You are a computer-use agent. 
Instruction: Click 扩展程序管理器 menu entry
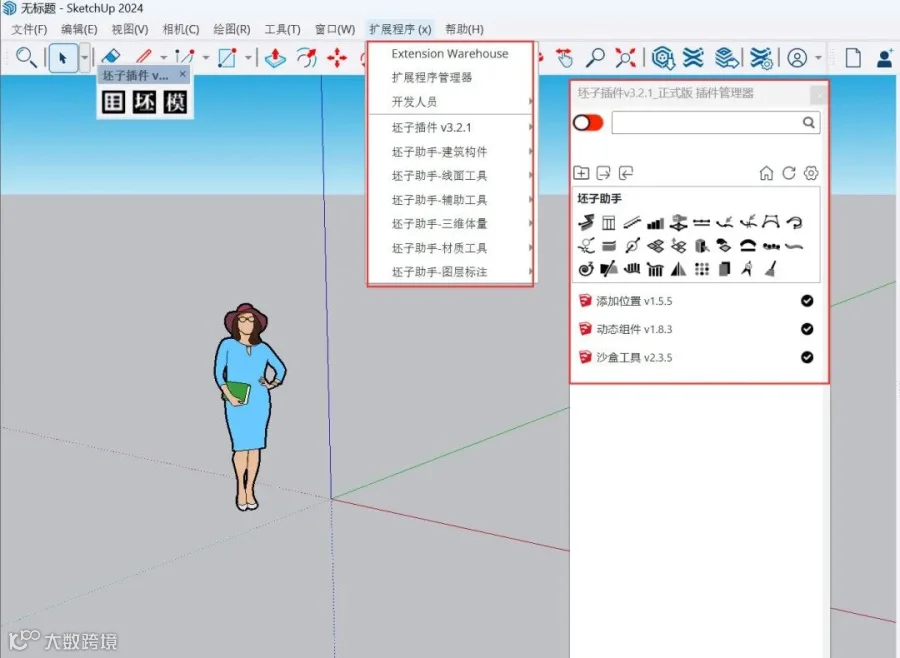tap(432, 78)
